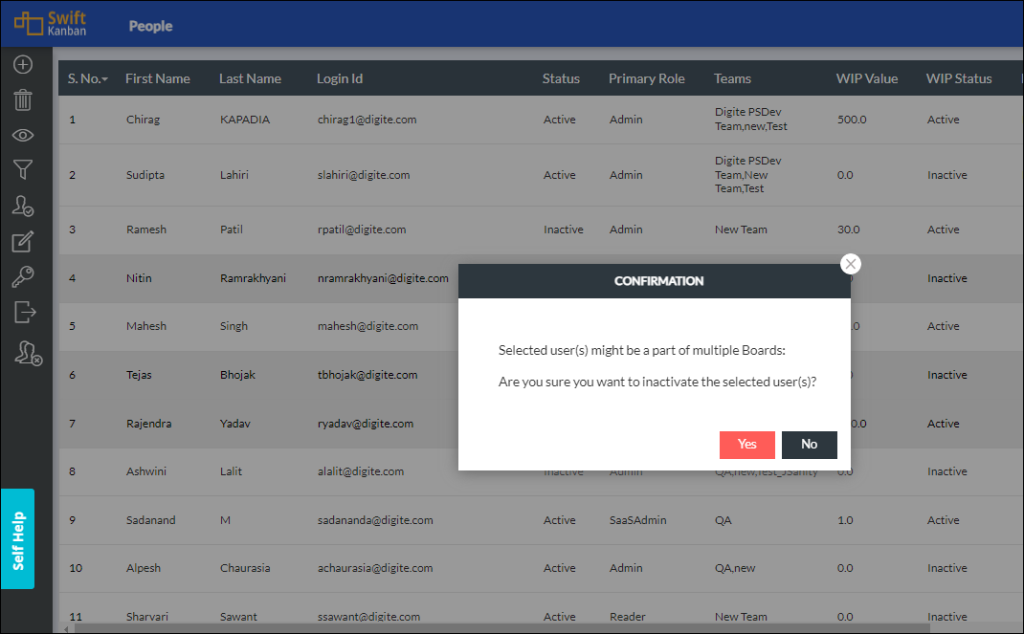1024x634 pixels.
Task: Click the first name Chirag
Action: click(x=143, y=119)
